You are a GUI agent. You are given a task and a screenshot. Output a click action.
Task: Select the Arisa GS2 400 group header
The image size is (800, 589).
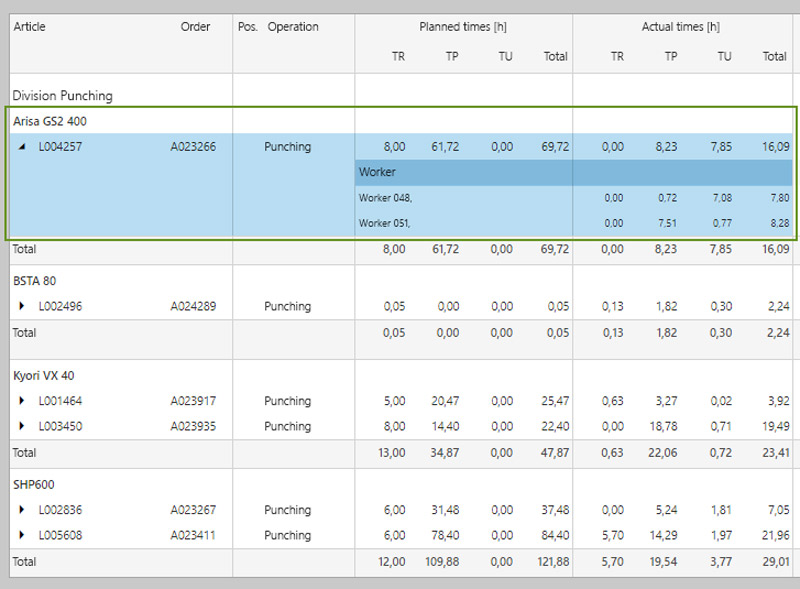[48, 121]
